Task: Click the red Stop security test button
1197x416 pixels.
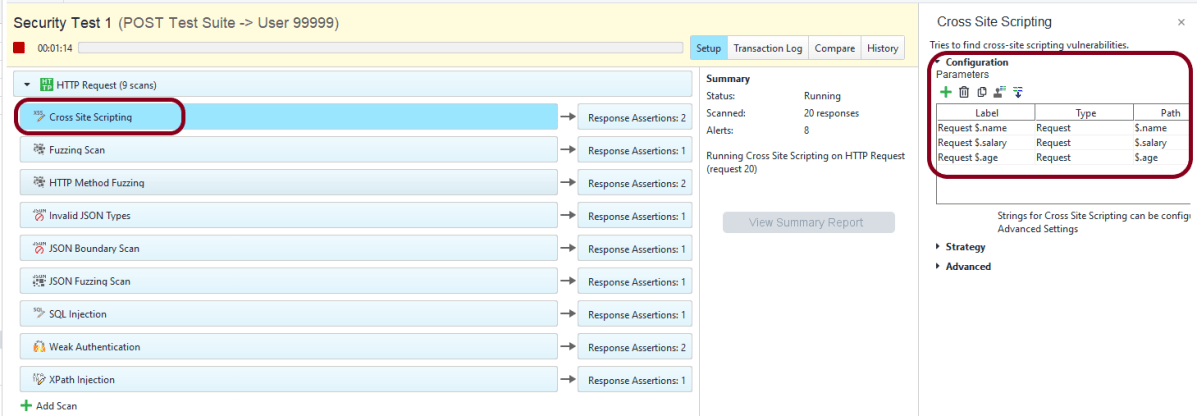Action: [19, 48]
